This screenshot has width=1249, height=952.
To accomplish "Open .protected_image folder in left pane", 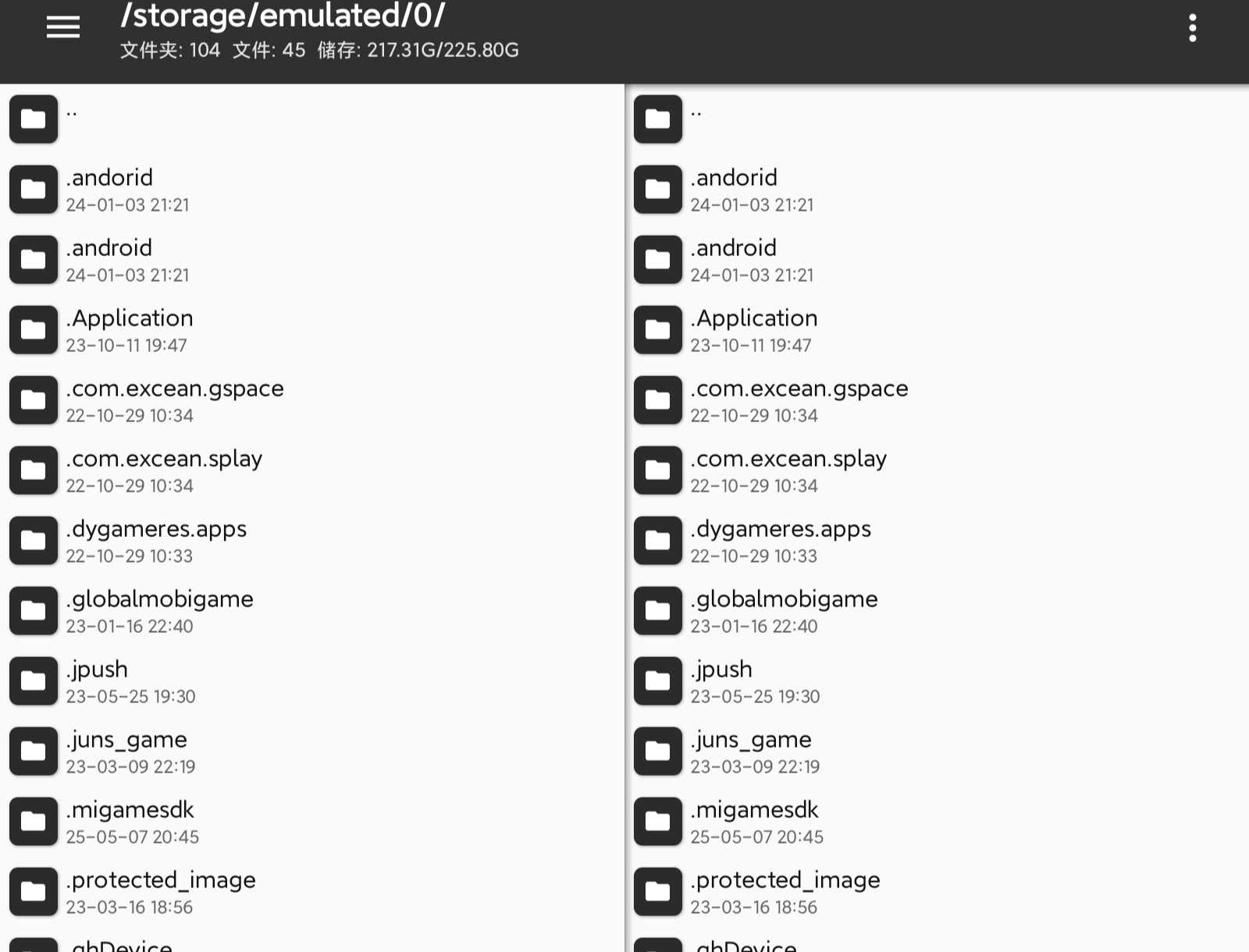I will 161,880.
